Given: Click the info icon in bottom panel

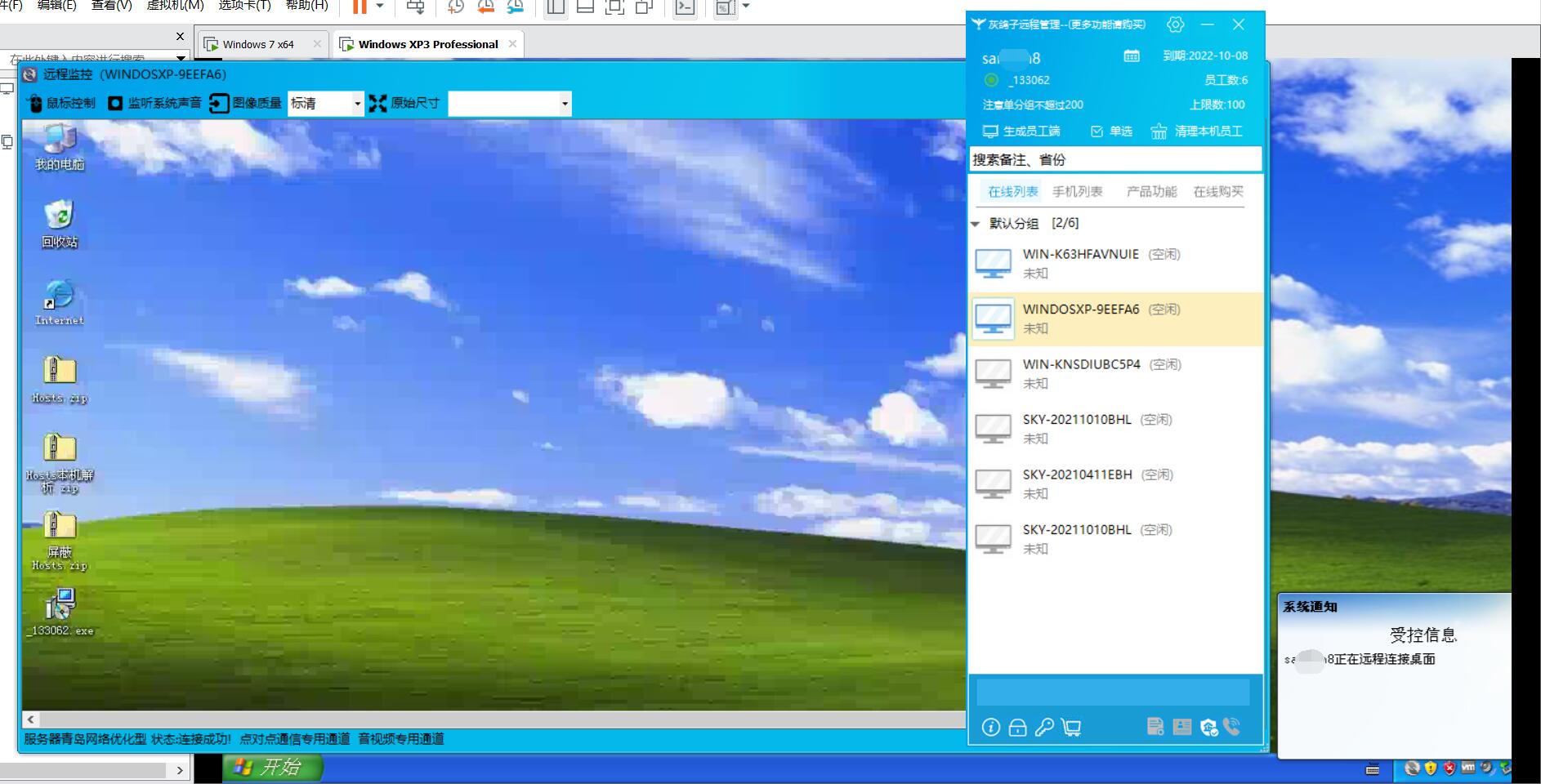Looking at the screenshot, I should point(990,728).
